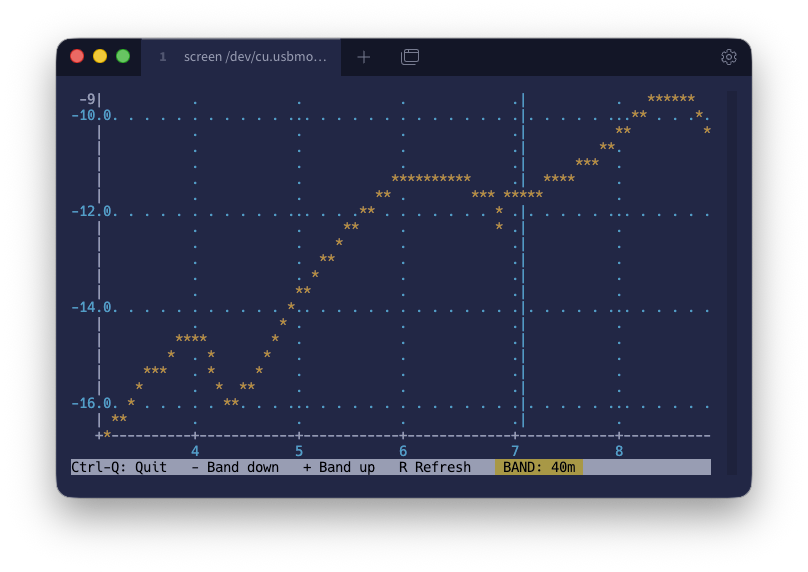This screenshot has width=808, height=572.
Task: Open a new terminal tab
Action: [363, 57]
